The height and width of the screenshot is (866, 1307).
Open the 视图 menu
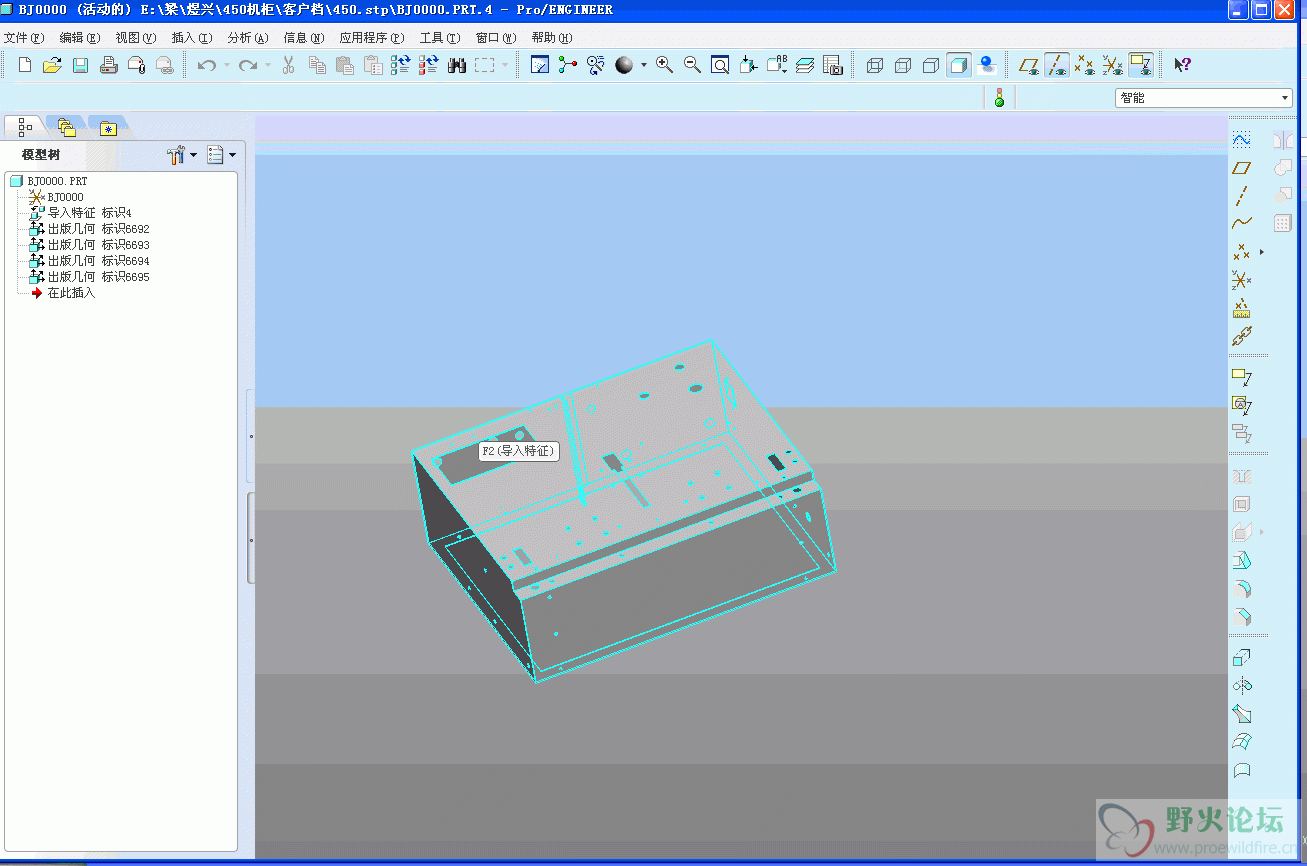[x=136, y=38]
